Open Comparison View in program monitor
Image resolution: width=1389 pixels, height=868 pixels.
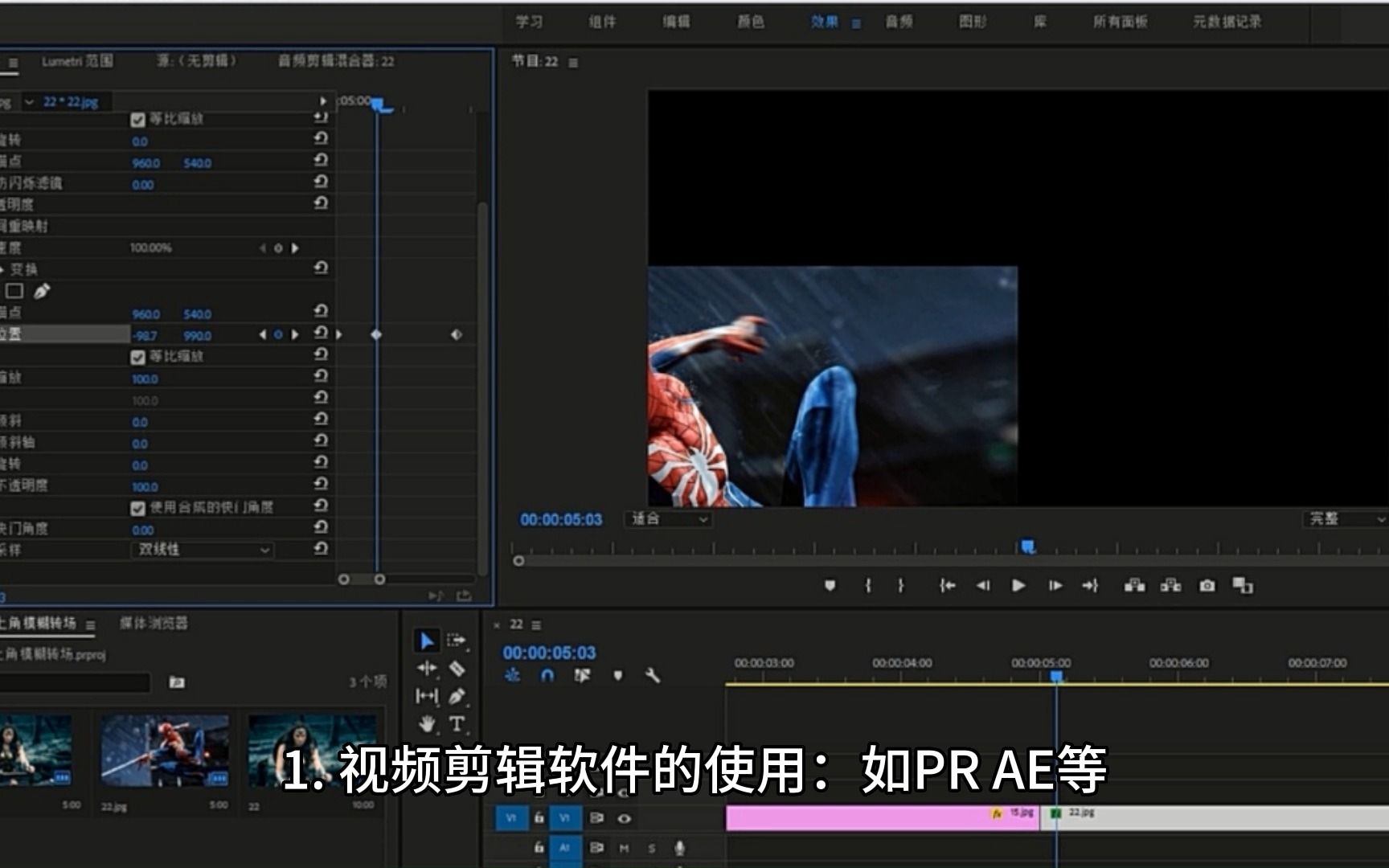coord(1243,586)
